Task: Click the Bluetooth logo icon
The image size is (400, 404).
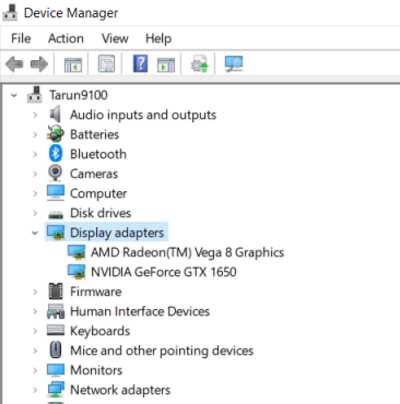Action: [x=55, y=154]
